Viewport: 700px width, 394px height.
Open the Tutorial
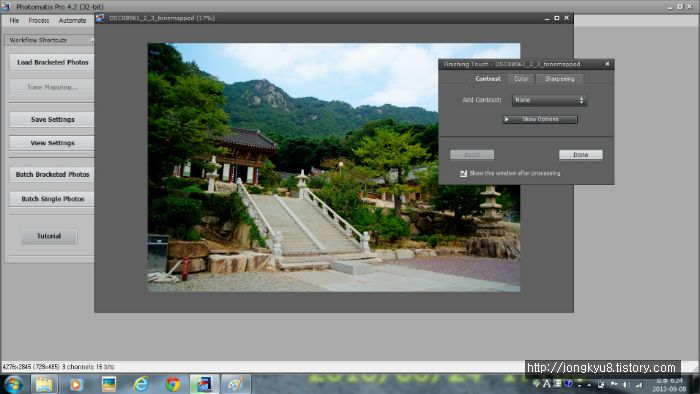[x=49, y=236]
